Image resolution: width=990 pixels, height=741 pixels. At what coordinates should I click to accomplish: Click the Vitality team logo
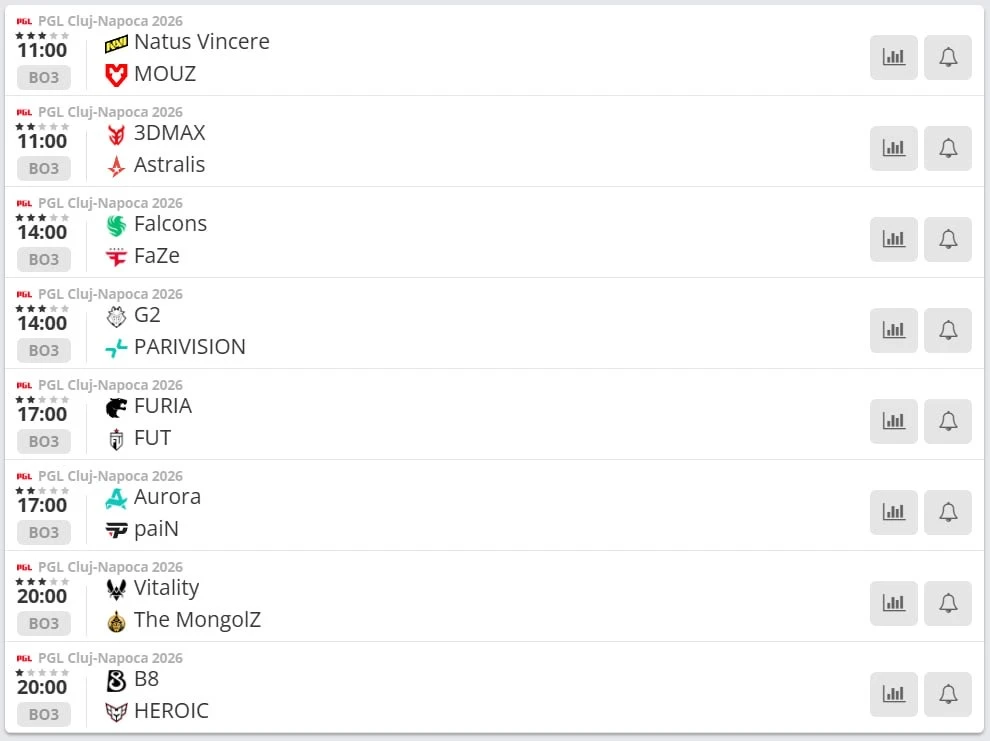(x=117, y=589)
